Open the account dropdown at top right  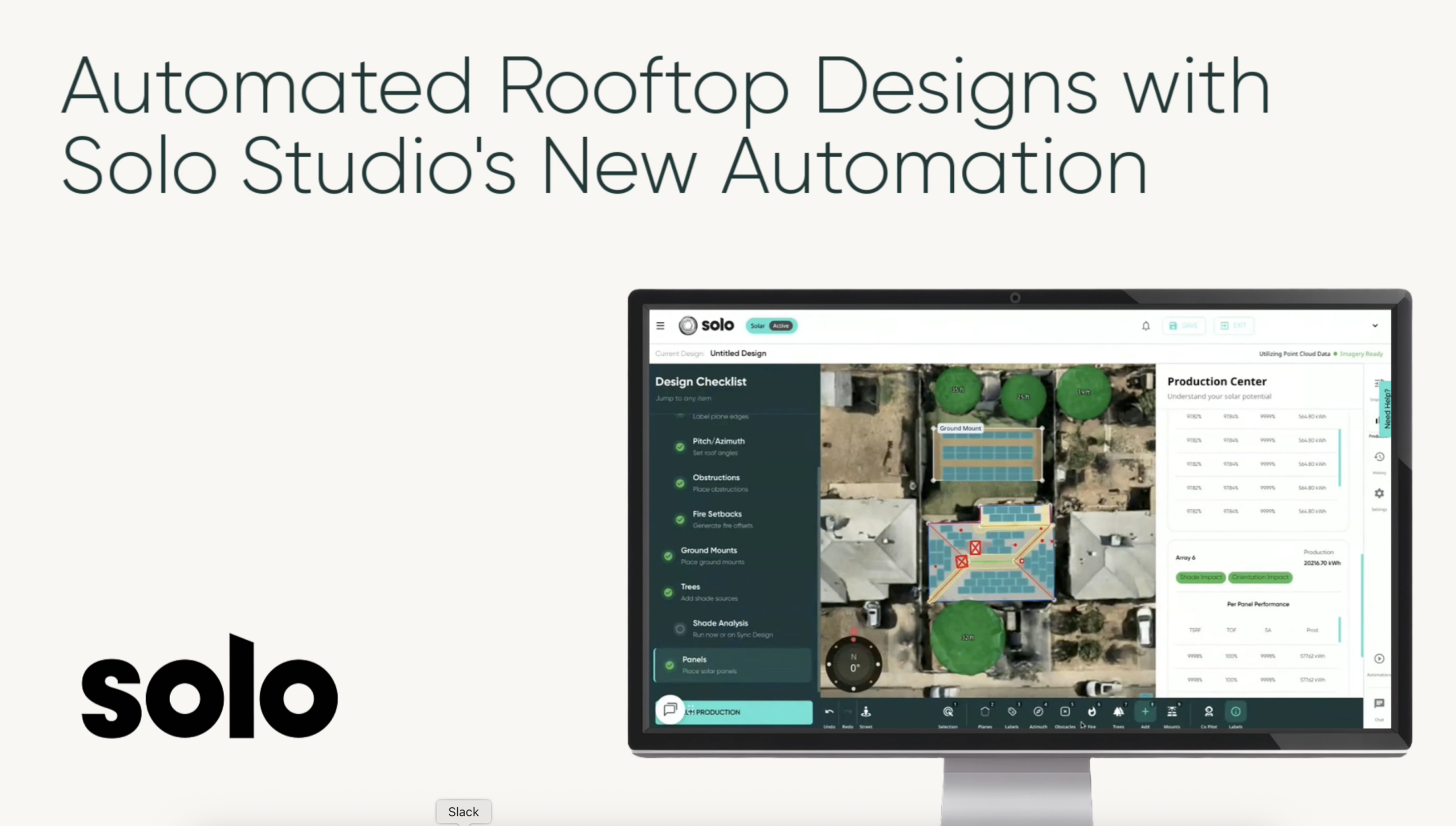[1375, 325]
